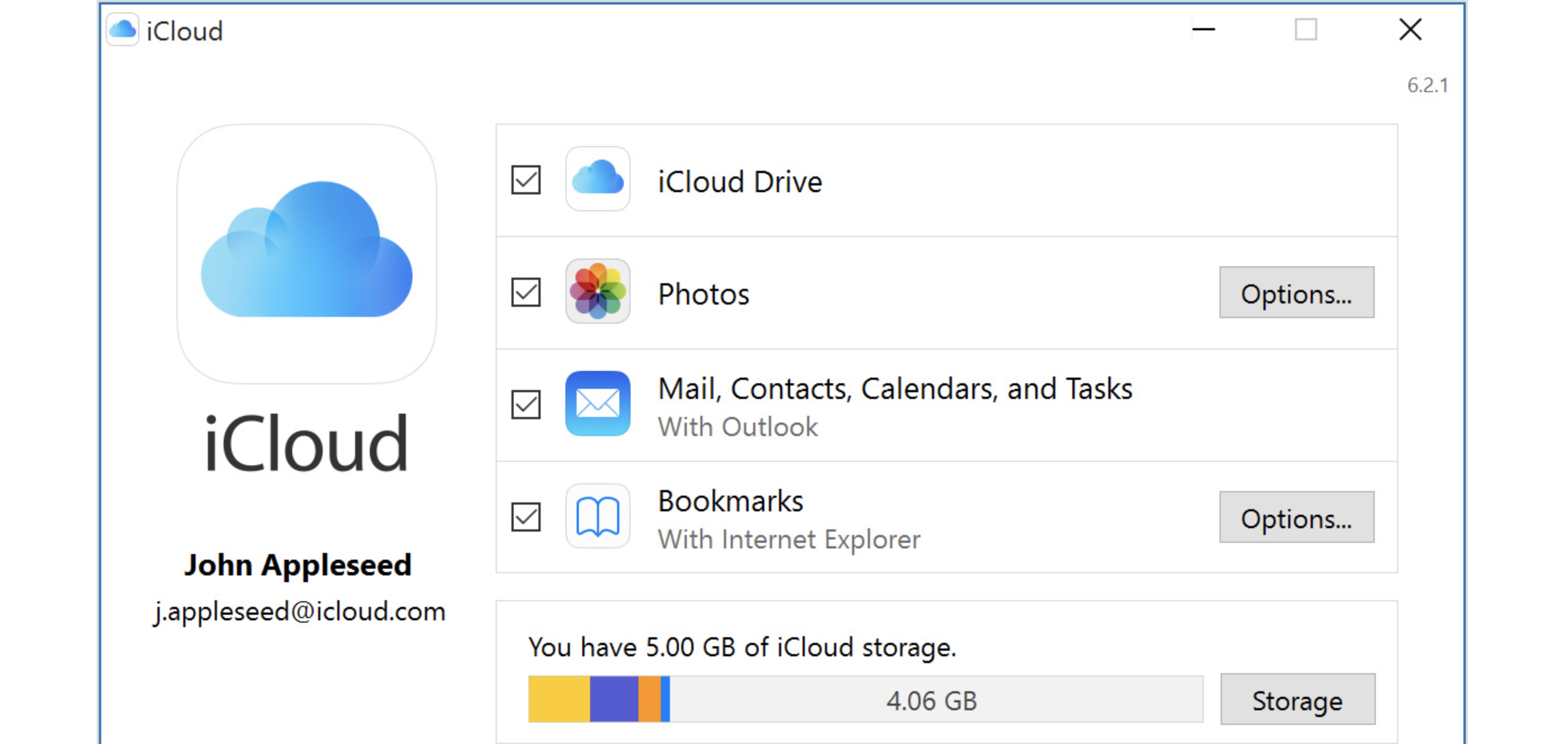Click the small iCloud title bar icon

click(123, 29)
